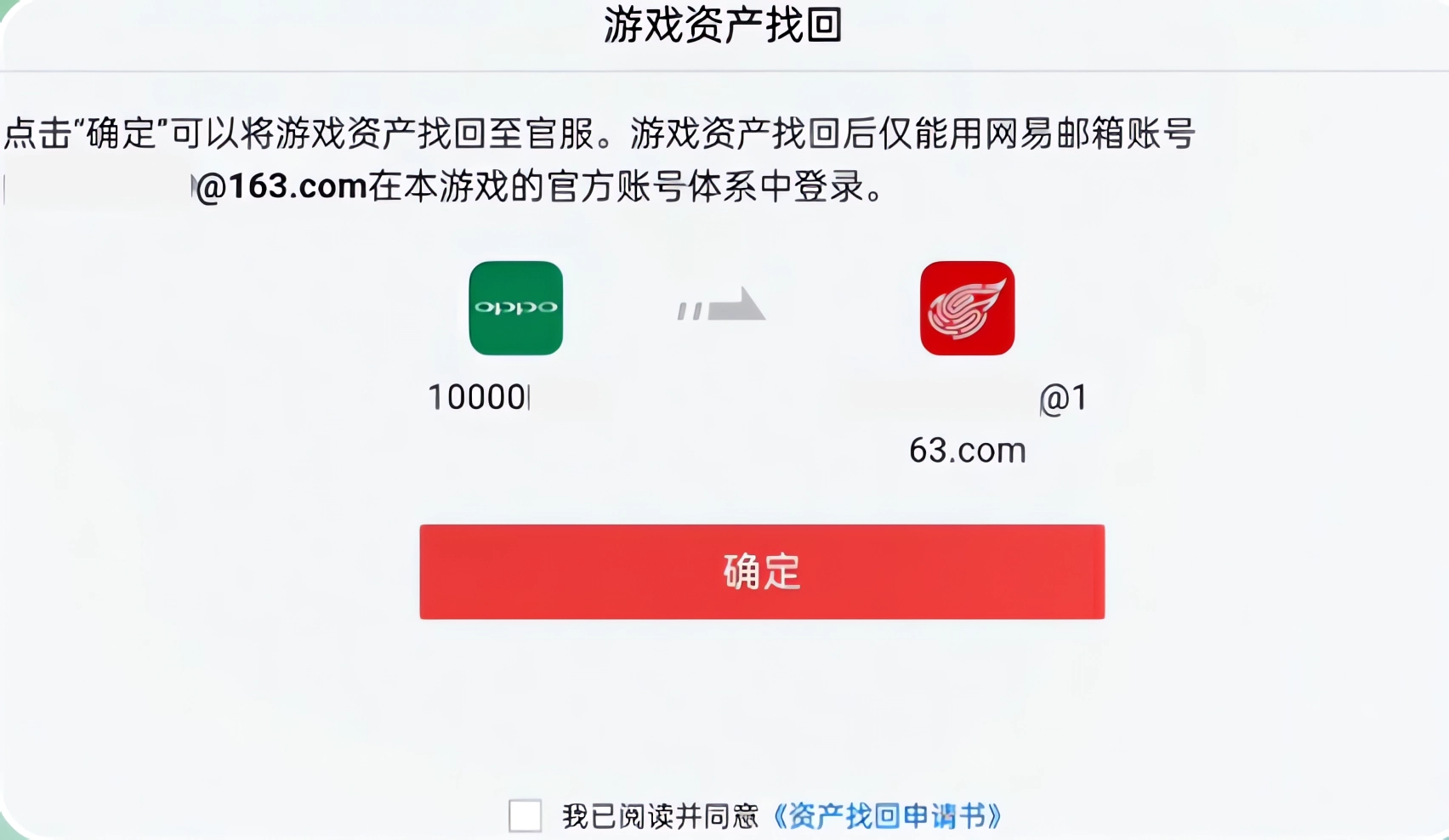Confirm with the red 确定 button

(762, 571)
